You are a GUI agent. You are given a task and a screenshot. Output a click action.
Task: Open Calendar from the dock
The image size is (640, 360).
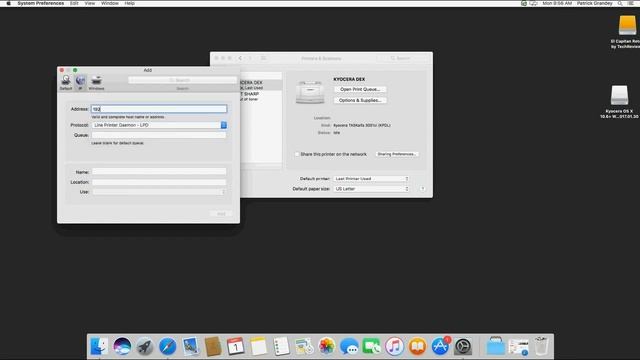pyautogui.click(x=236, y=347)
